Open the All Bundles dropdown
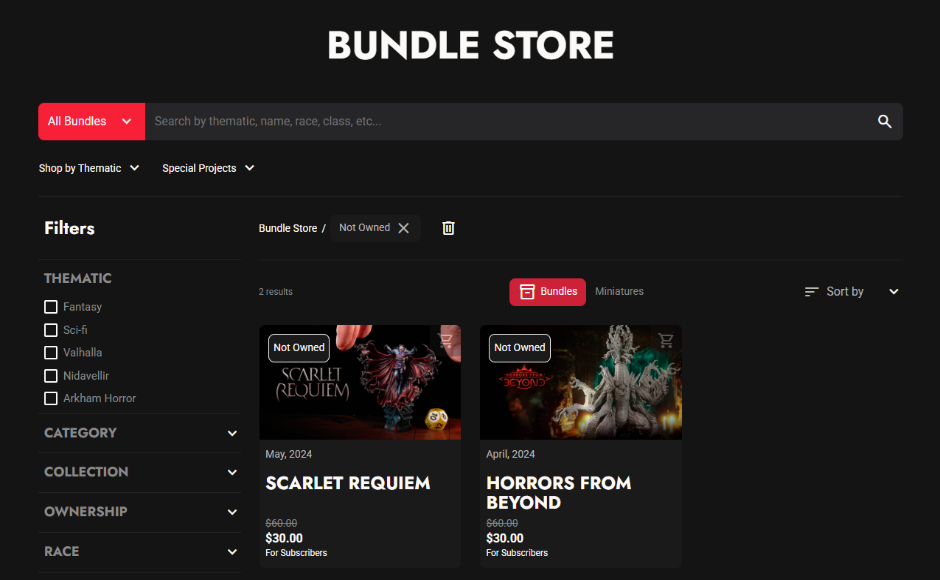 [x=92, y=121]
